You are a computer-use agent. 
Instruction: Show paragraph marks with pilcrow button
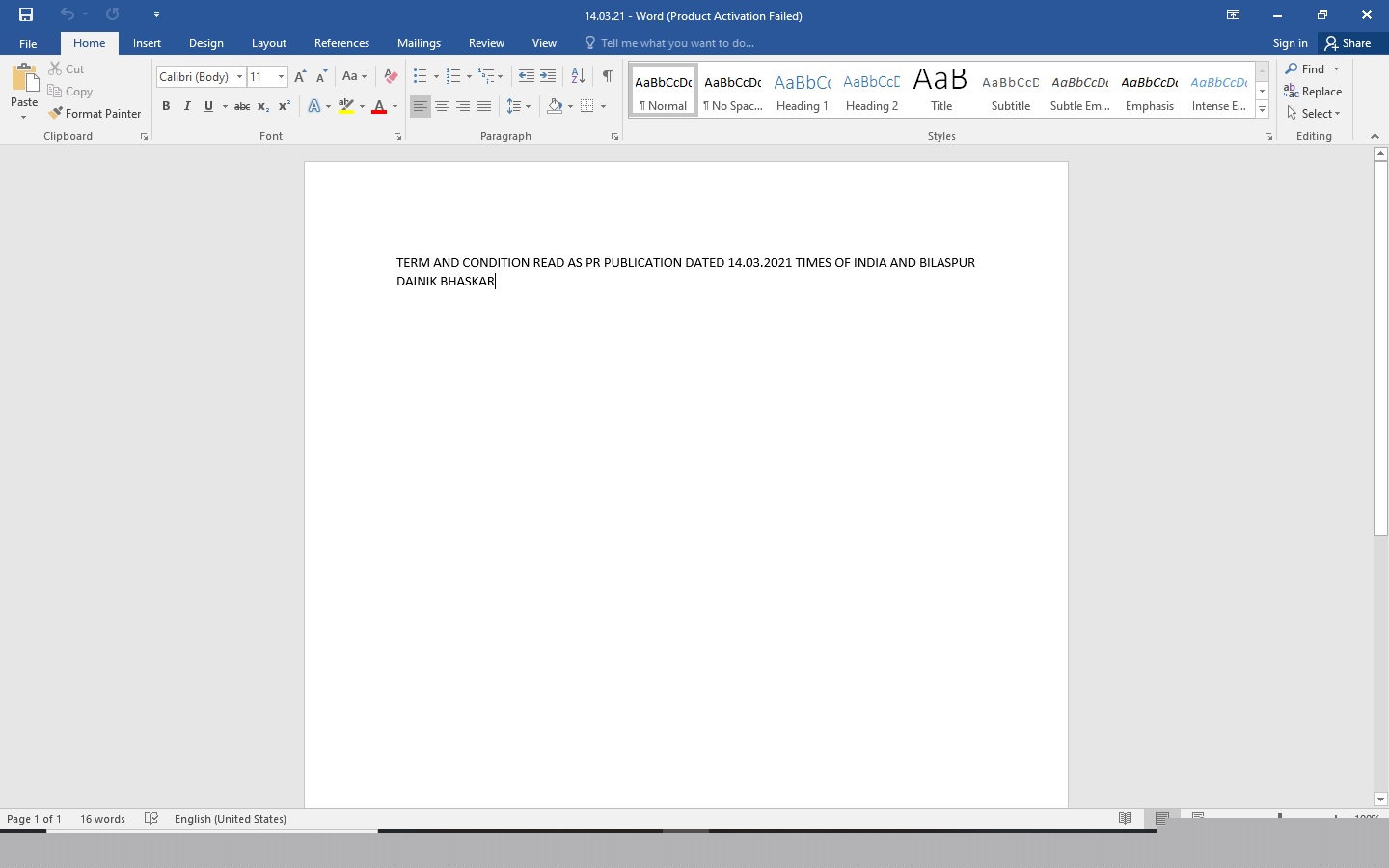coord(607,76)
